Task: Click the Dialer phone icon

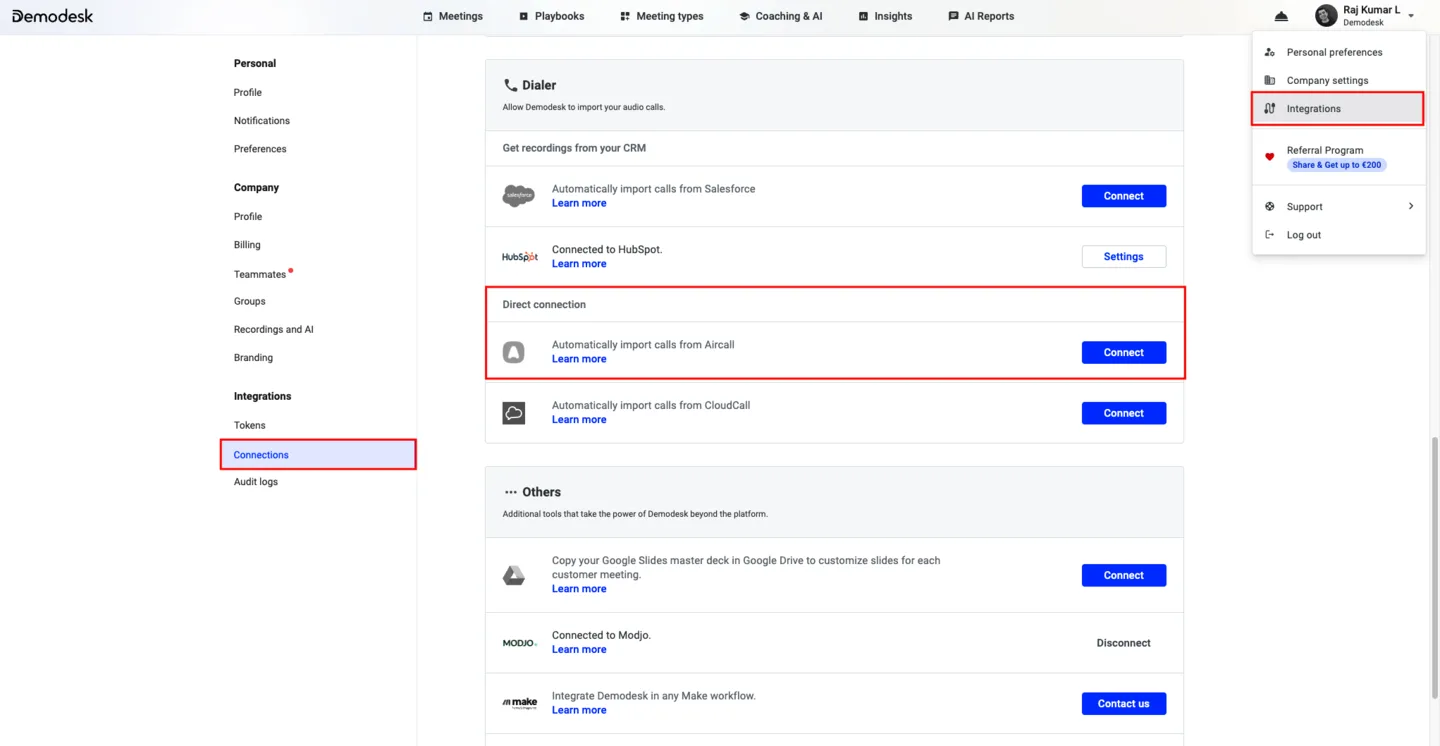Action: (x=510, y=86)
